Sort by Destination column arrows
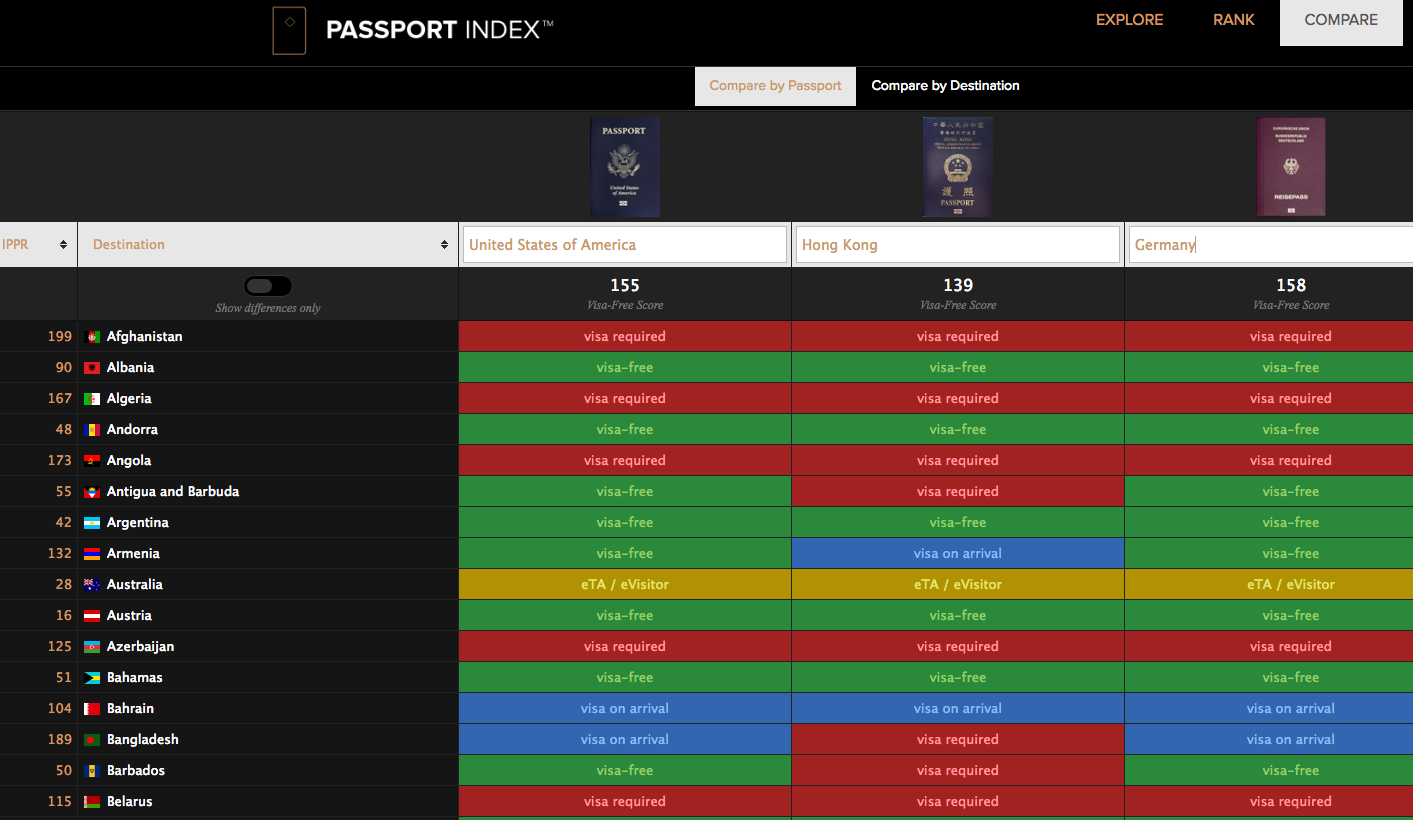Viewport: 1413px width, 820px height. tap(445, 245)
